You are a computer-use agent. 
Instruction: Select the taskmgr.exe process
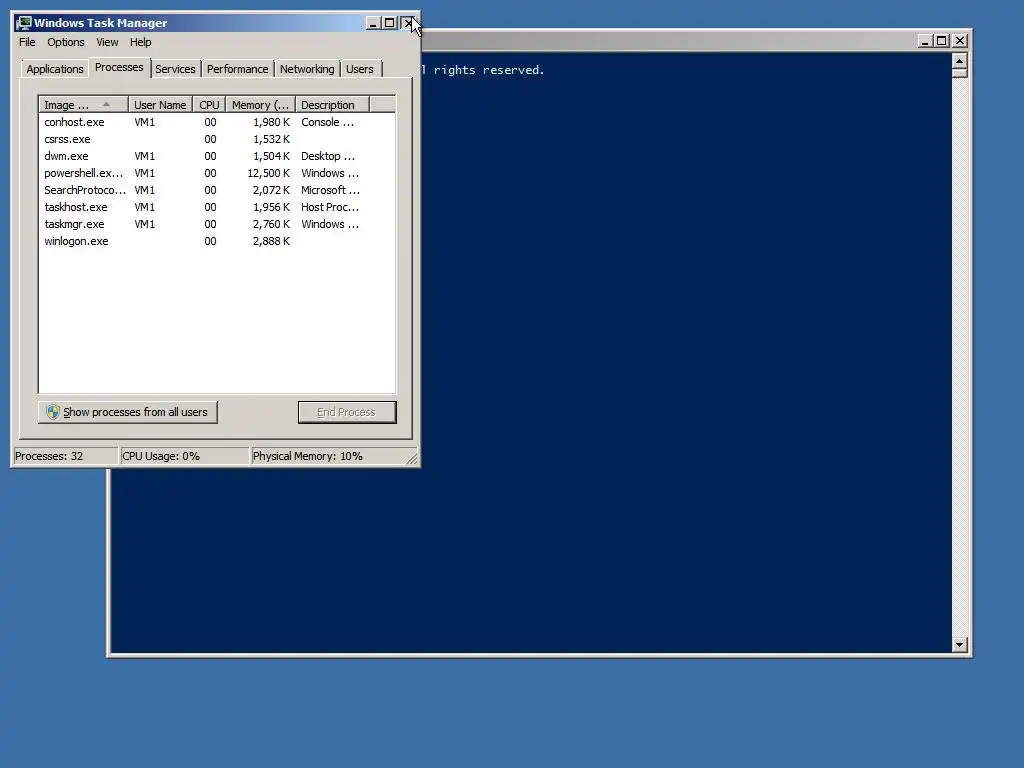tap(217, 224)
